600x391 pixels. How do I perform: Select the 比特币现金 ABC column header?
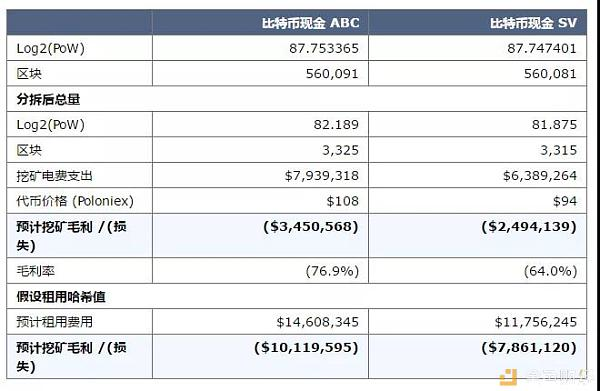[x=310, y=23]
